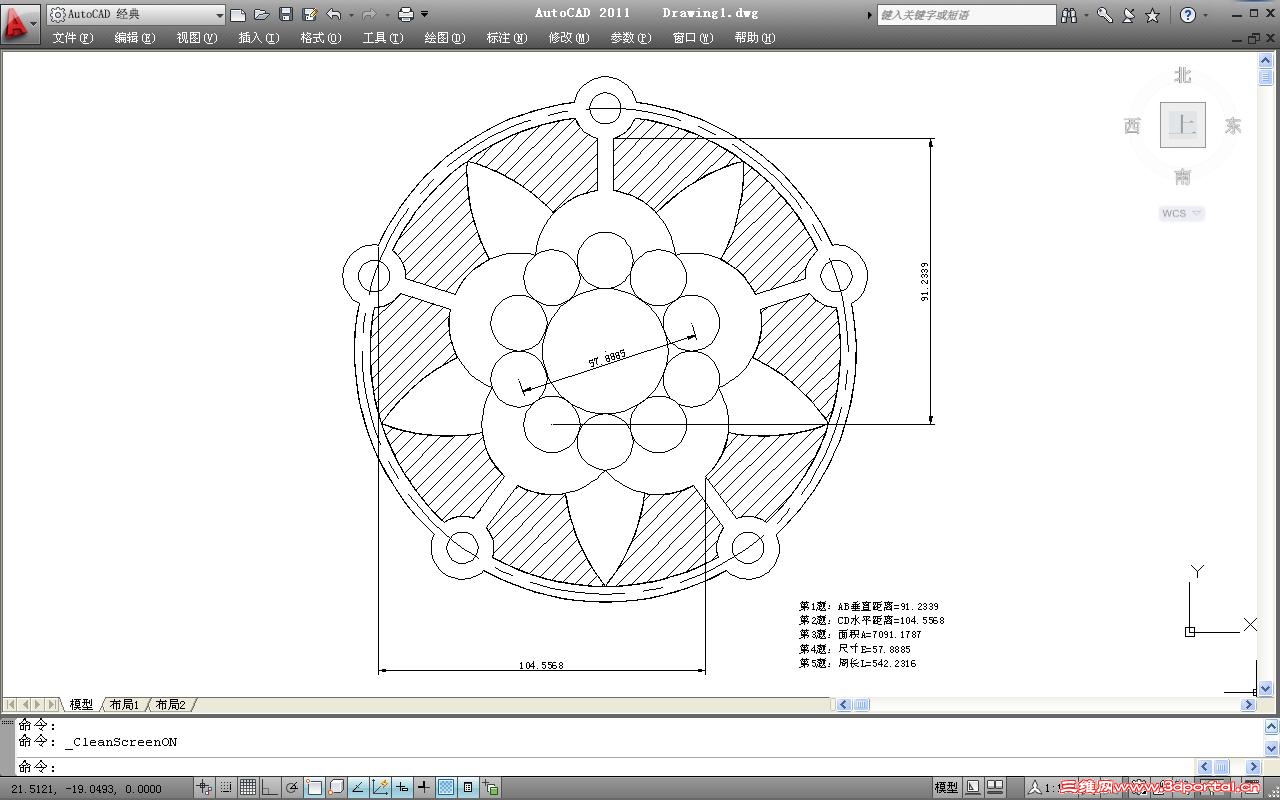Toggle Quick Properties in status bar

coord(468,788)
